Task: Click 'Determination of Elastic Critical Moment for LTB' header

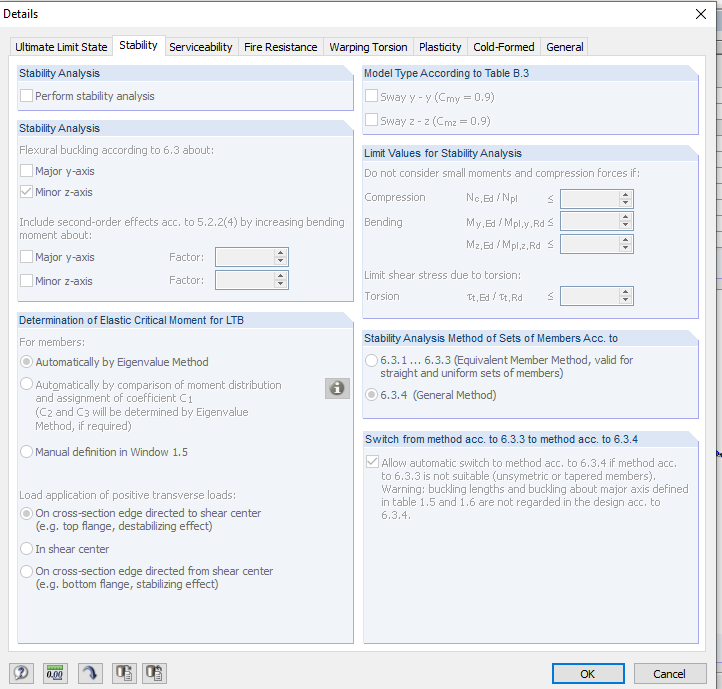Action: point(131,320)
